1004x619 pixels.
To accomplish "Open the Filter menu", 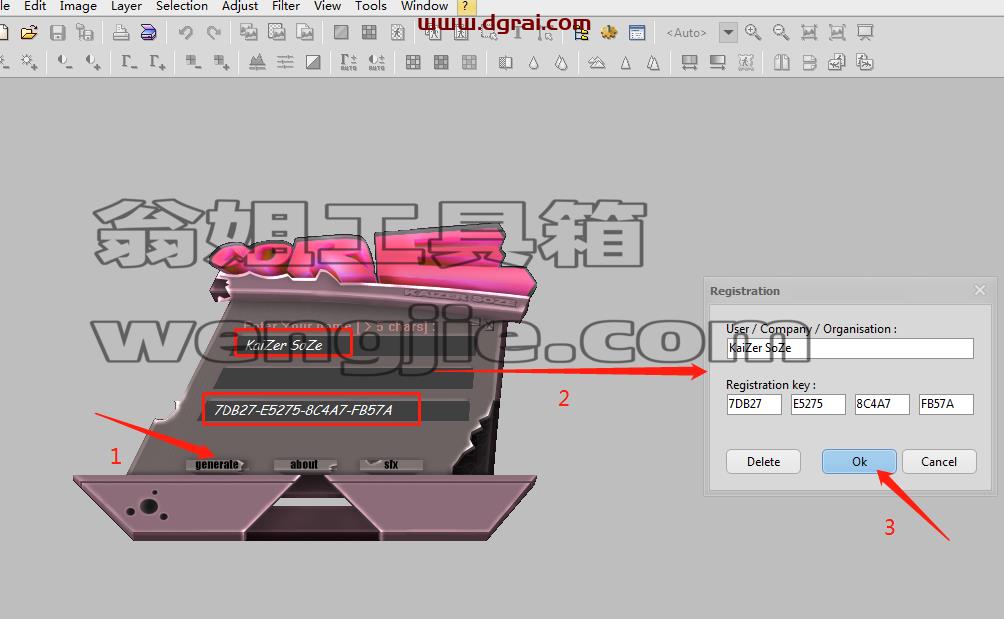I will pos(286,6).
